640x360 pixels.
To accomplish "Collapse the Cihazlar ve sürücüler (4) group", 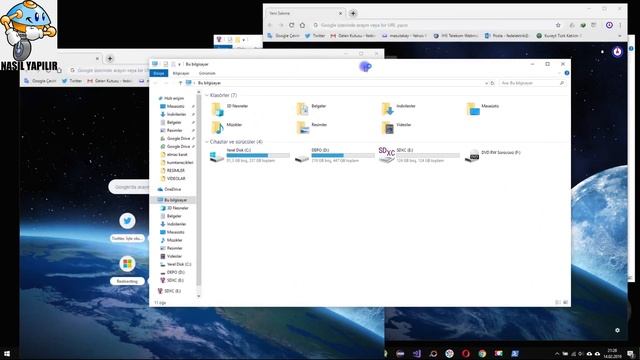I will pyautogui.click(x=207, y=142).
